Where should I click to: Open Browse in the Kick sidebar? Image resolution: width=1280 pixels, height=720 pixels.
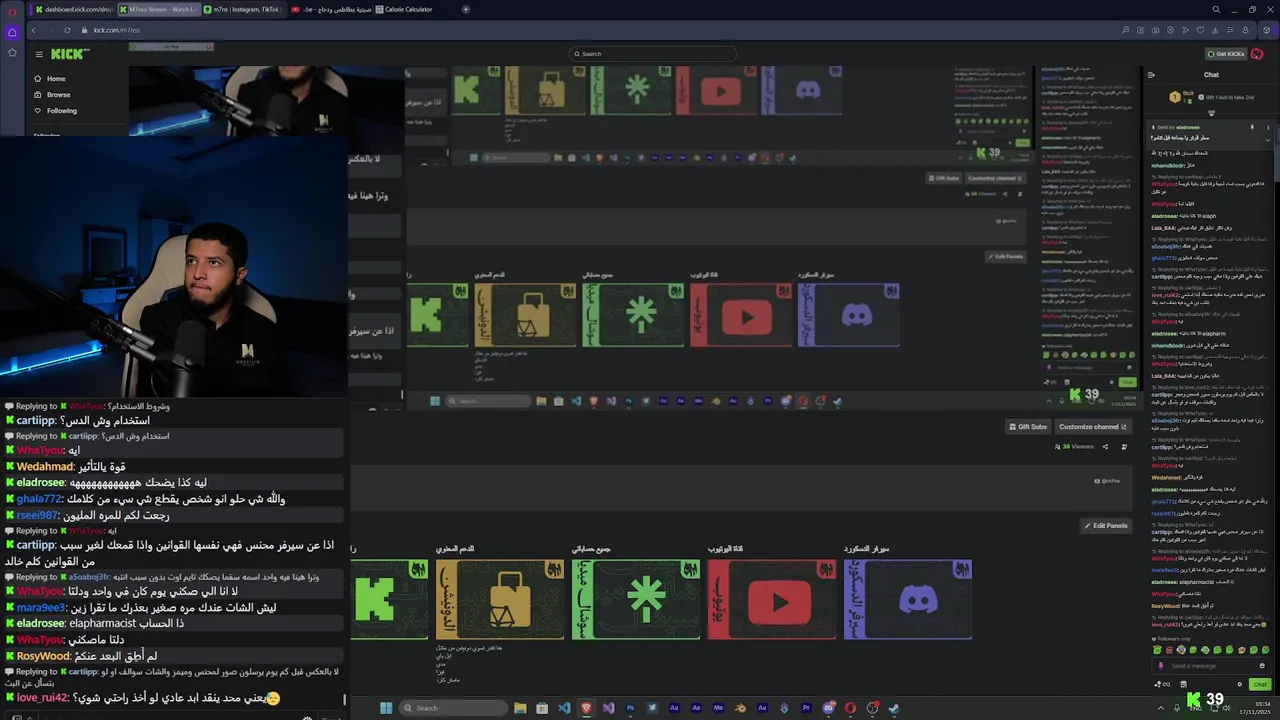click(x=53, y=95)
